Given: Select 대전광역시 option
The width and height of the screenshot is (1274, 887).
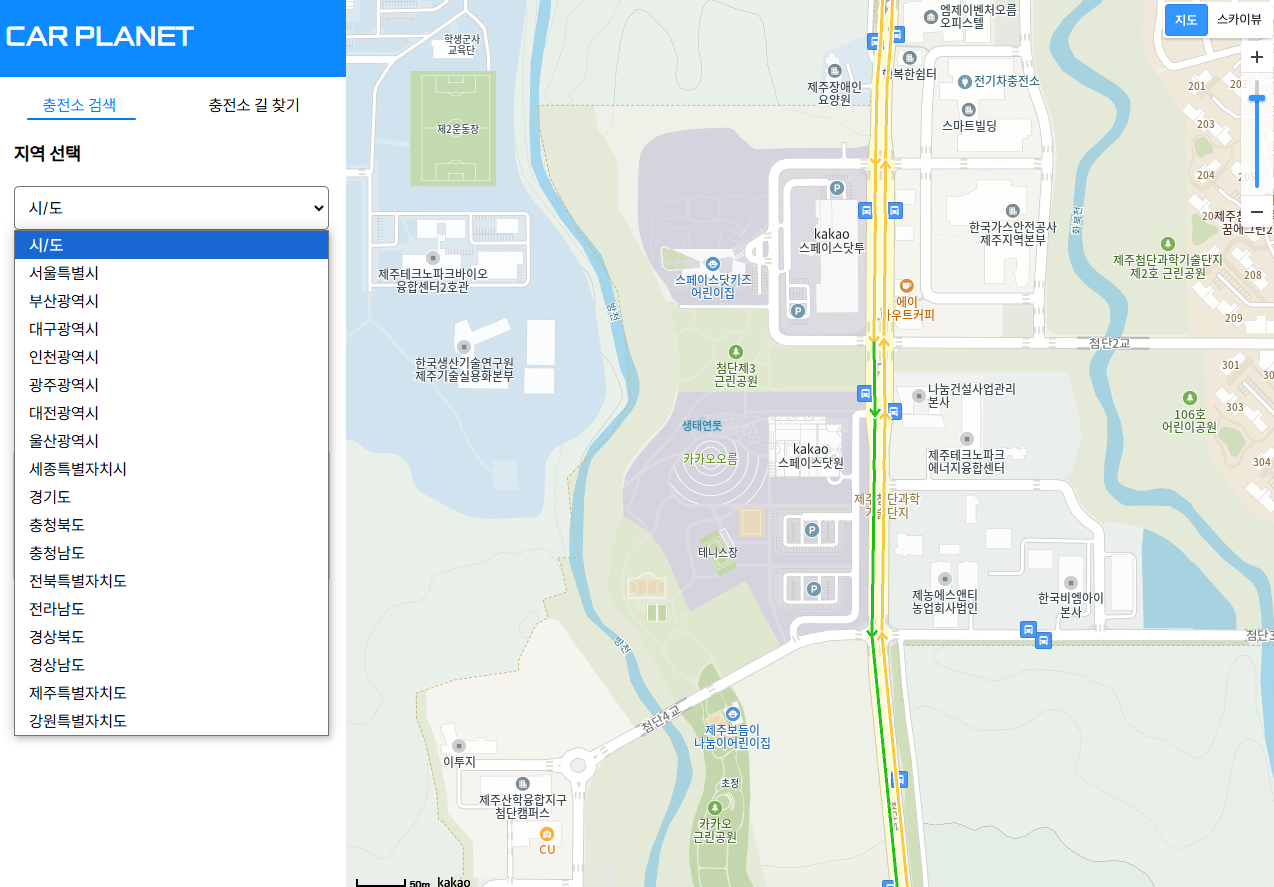Looking at the screenshot, I should 171,413.
